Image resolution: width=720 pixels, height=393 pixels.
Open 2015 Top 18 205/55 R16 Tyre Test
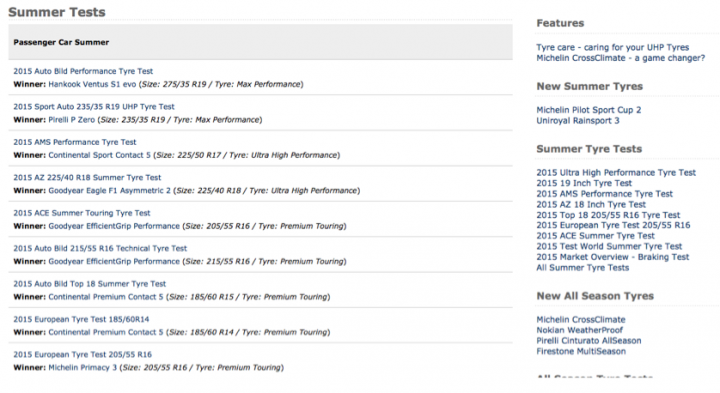click(x=608, y=215)
